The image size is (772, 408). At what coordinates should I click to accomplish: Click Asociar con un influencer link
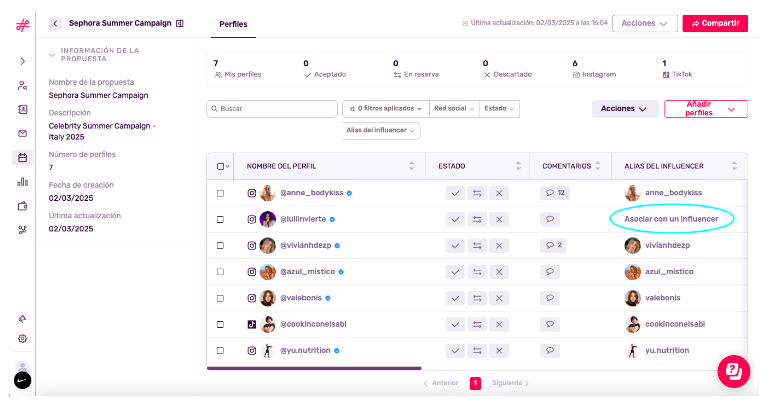671,219
